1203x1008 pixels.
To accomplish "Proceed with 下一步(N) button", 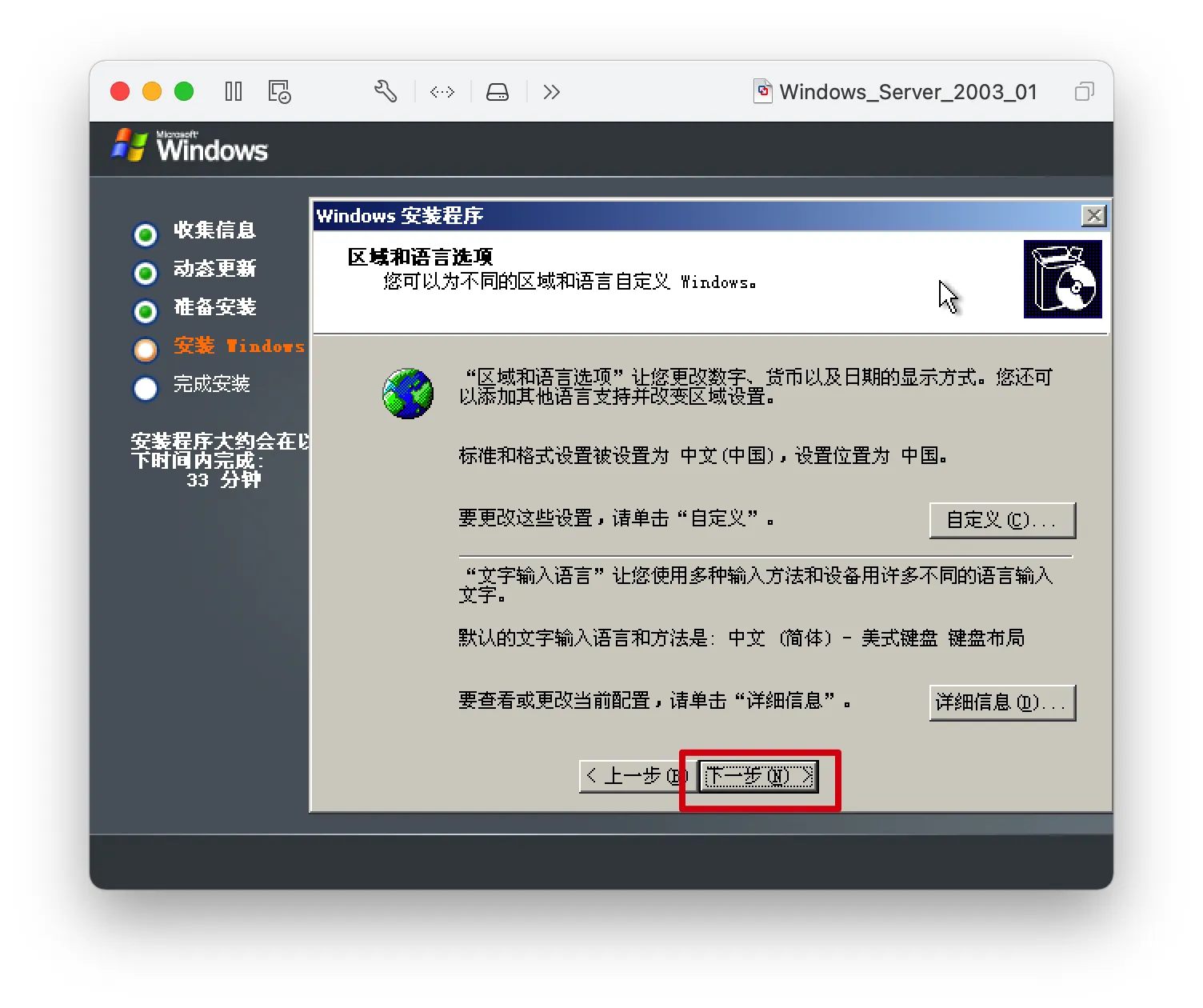I will [x=758, y=776].
